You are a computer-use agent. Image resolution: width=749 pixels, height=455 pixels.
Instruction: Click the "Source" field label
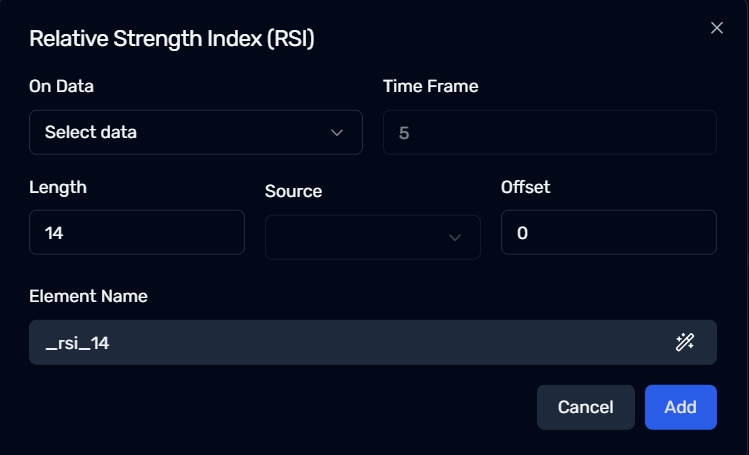click(293, 191)
